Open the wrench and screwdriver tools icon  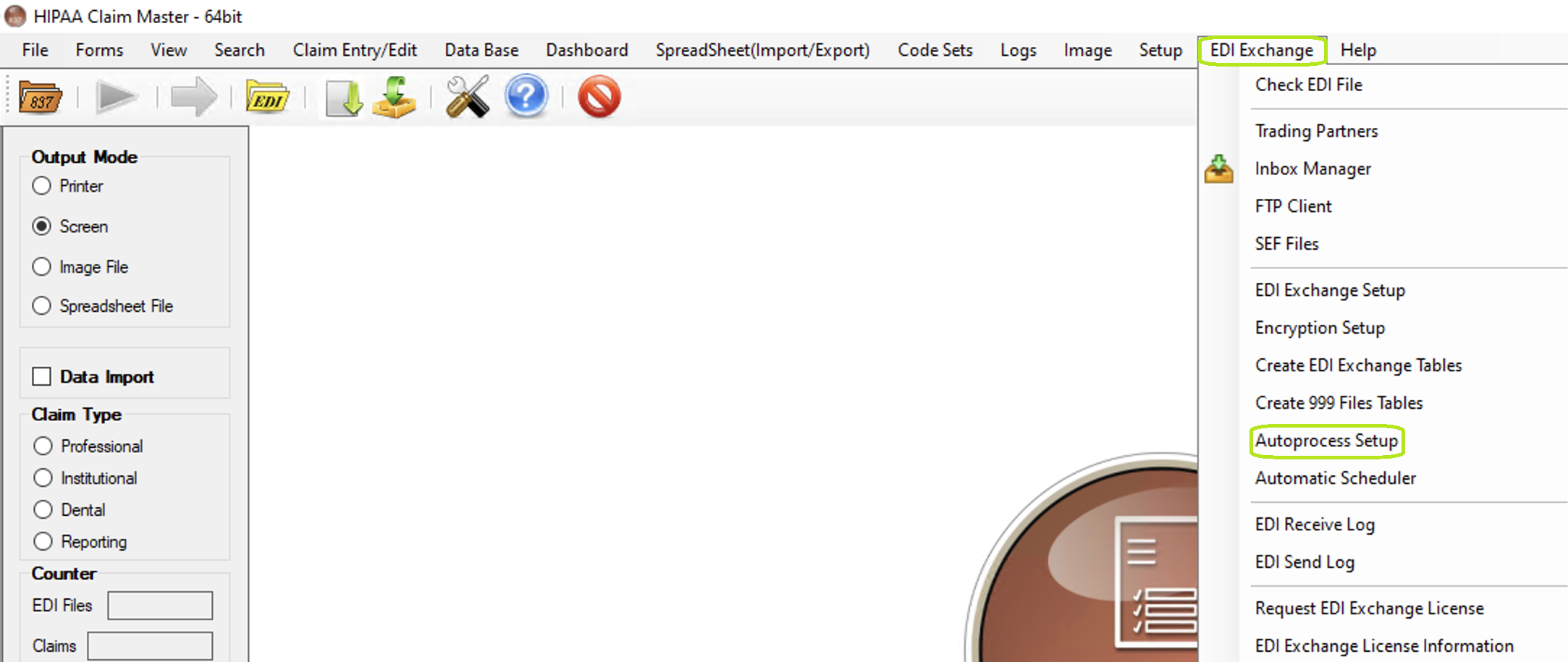click(x=468, y=97)
